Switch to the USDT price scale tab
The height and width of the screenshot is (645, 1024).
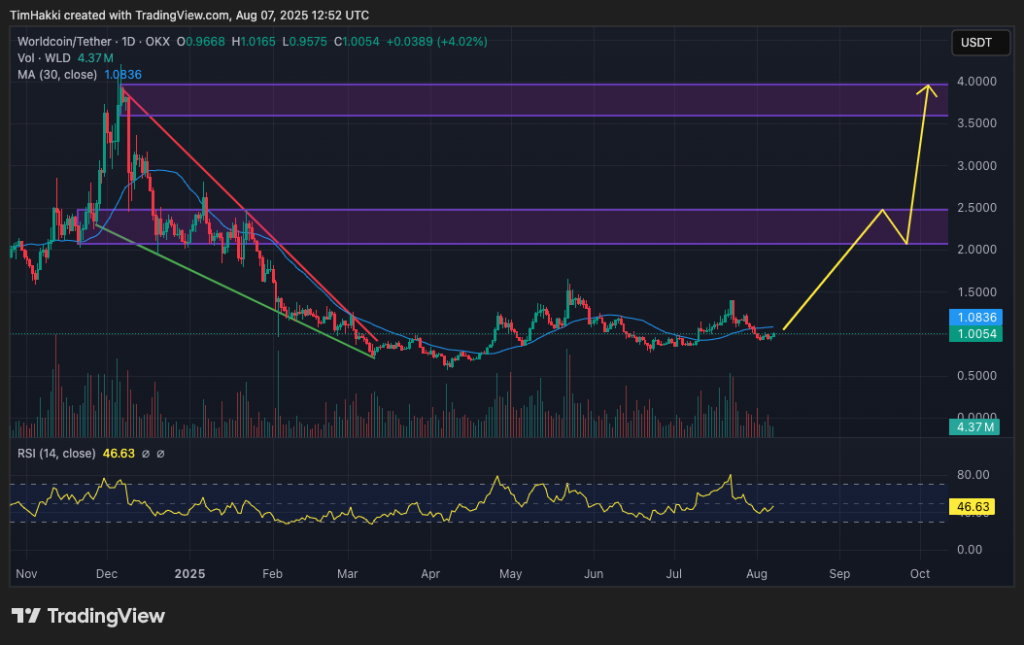click(x=980, y=42)
